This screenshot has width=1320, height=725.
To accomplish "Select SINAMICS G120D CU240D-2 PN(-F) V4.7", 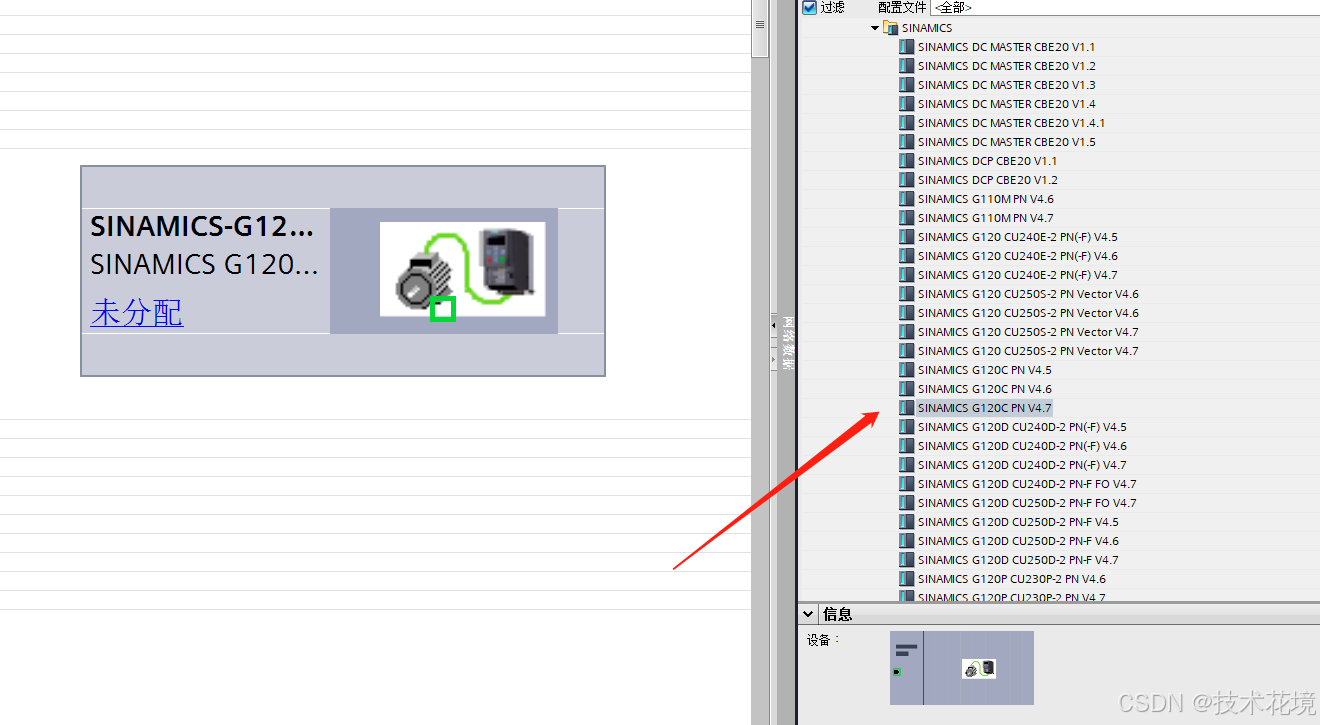I will click(1022, 465).
